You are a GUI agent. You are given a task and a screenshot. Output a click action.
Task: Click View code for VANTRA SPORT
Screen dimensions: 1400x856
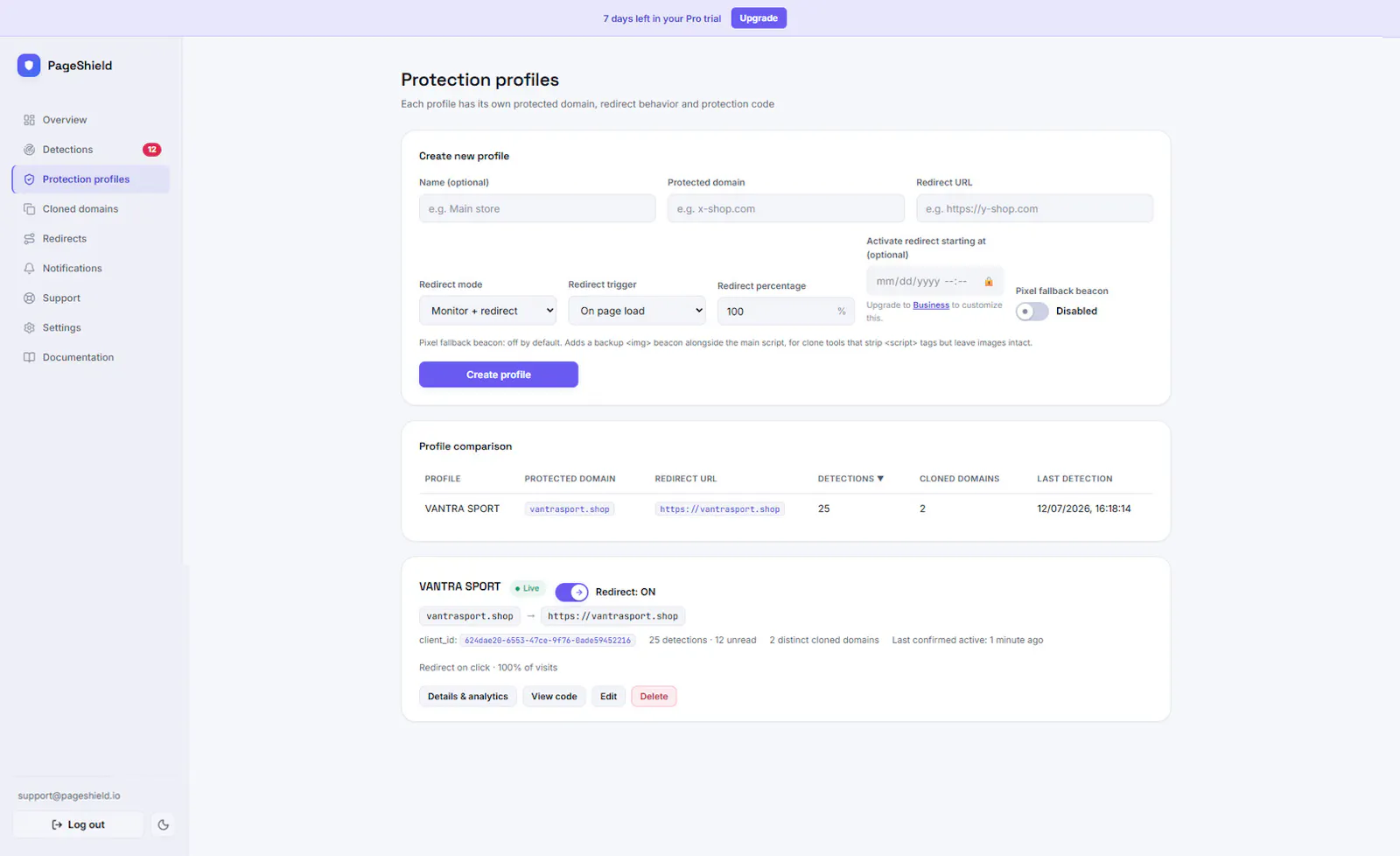554,697
